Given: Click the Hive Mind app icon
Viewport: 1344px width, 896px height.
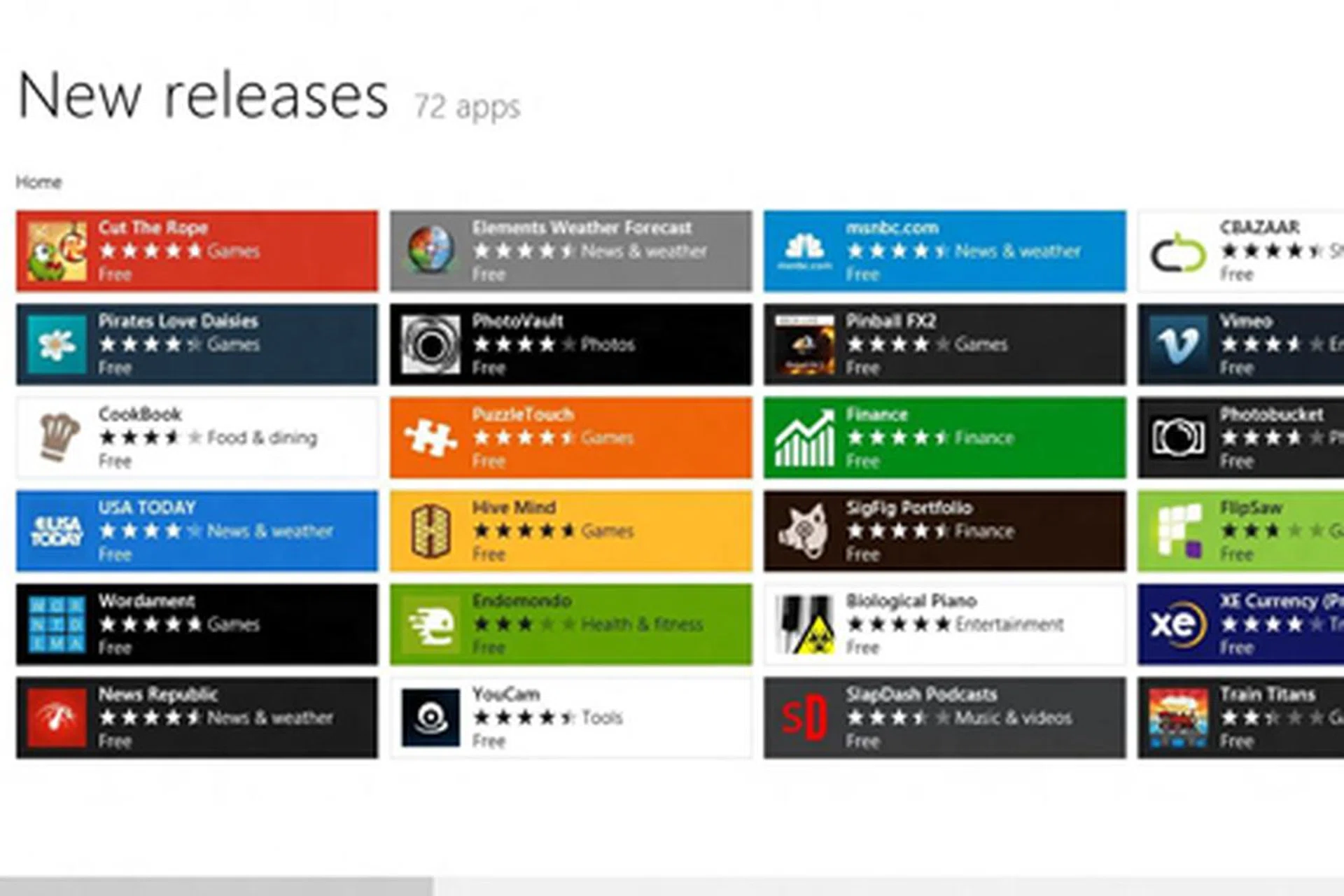Looking at the screenshot, I should click(x=430, y=531).
